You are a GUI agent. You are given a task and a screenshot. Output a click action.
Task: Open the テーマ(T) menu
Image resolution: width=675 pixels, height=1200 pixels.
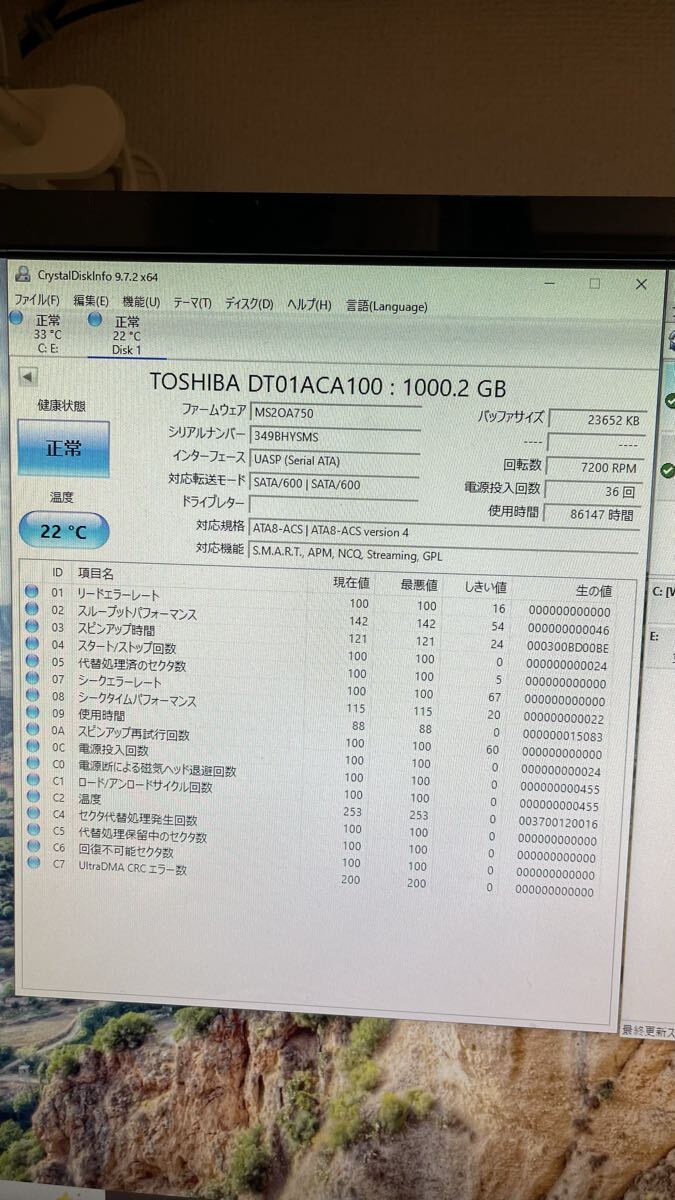coord(192,302)
